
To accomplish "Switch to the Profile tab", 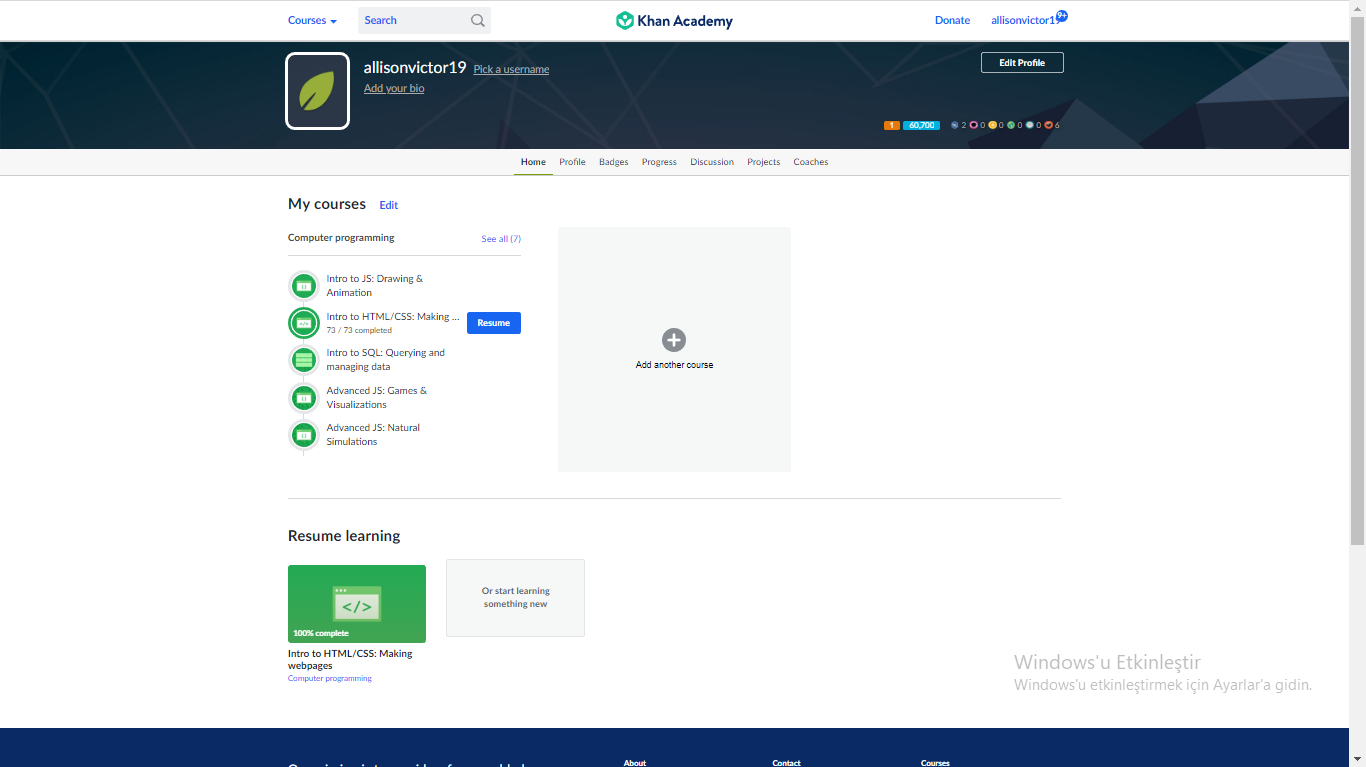I will [x=572, y=162].
